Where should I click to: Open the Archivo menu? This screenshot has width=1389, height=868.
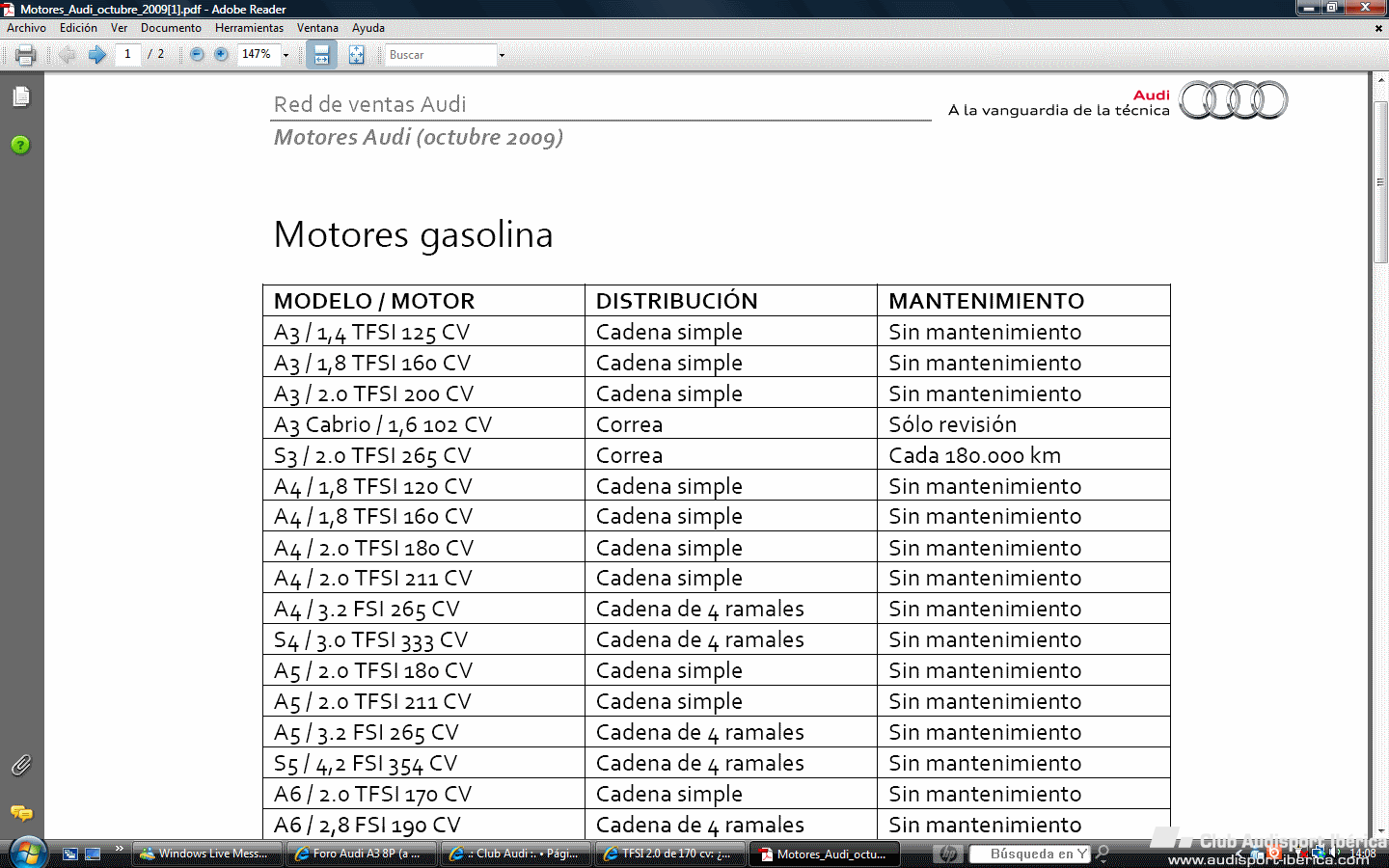pos(26,28)
